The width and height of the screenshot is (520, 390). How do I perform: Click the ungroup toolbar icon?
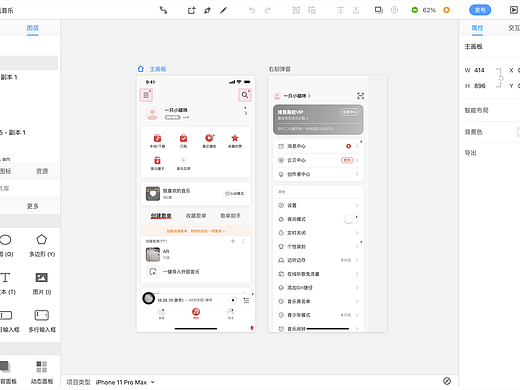[x=312, y=10]
